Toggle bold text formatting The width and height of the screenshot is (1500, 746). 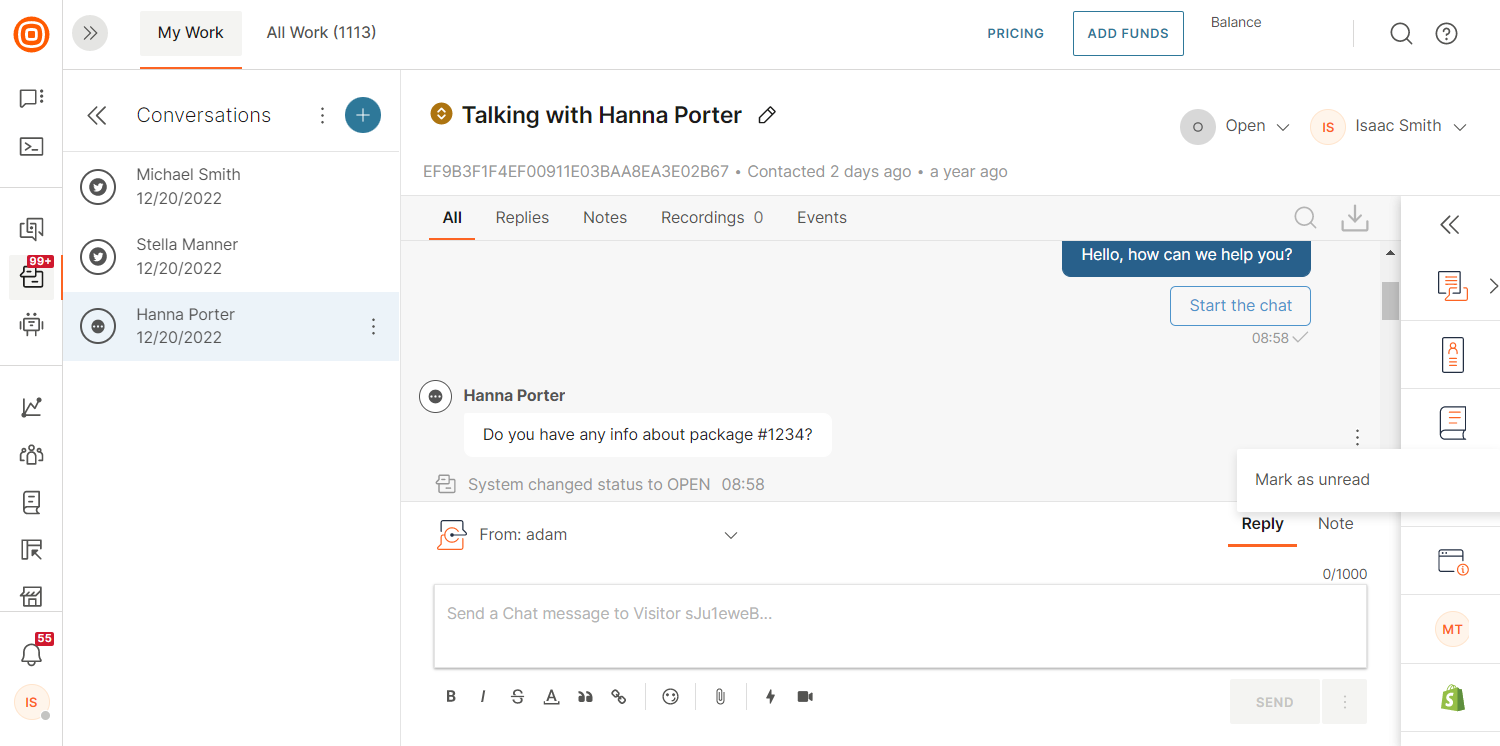(x=451, y=697)
